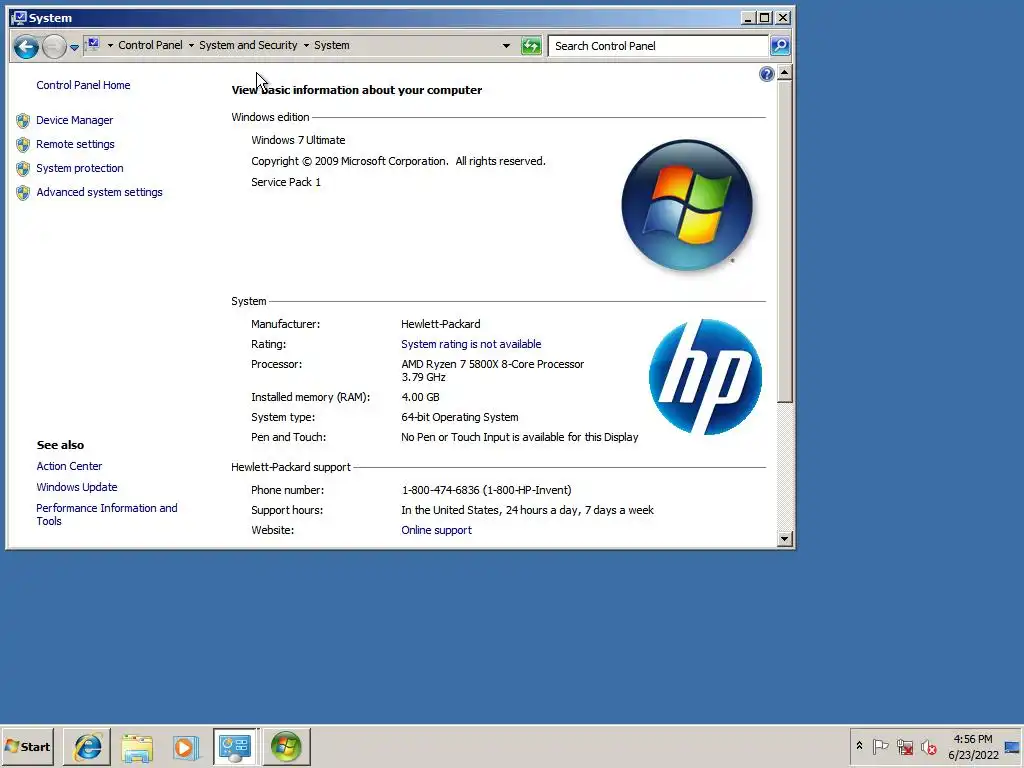Screen dimensions: 1024x768
Task: Open Windows Update under See also
Action: click(76, 487)
